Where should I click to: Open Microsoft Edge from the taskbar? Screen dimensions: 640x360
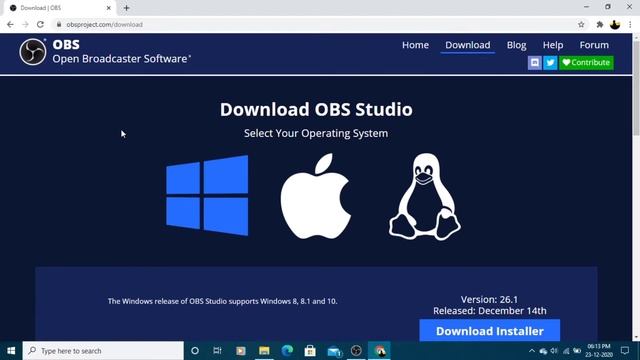tap(287, 351)
